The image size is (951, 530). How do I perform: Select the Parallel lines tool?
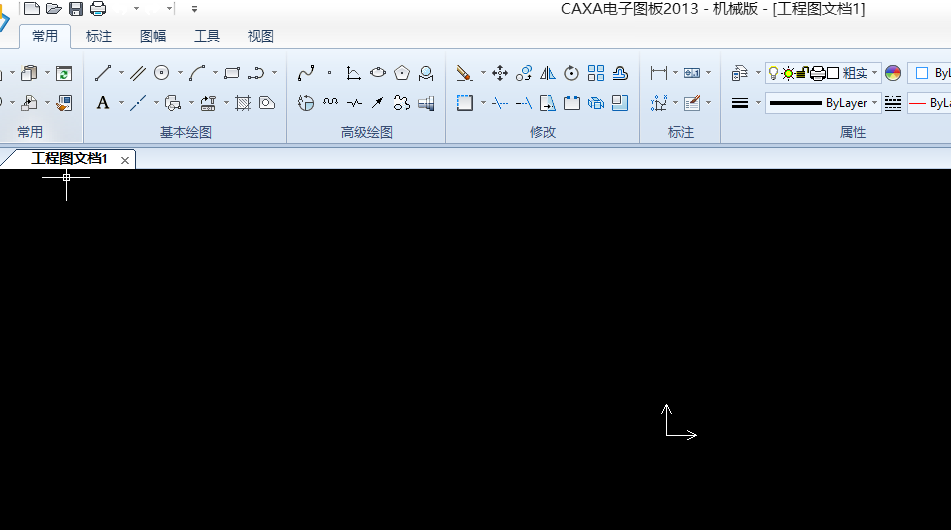click(x=138, y=73)
